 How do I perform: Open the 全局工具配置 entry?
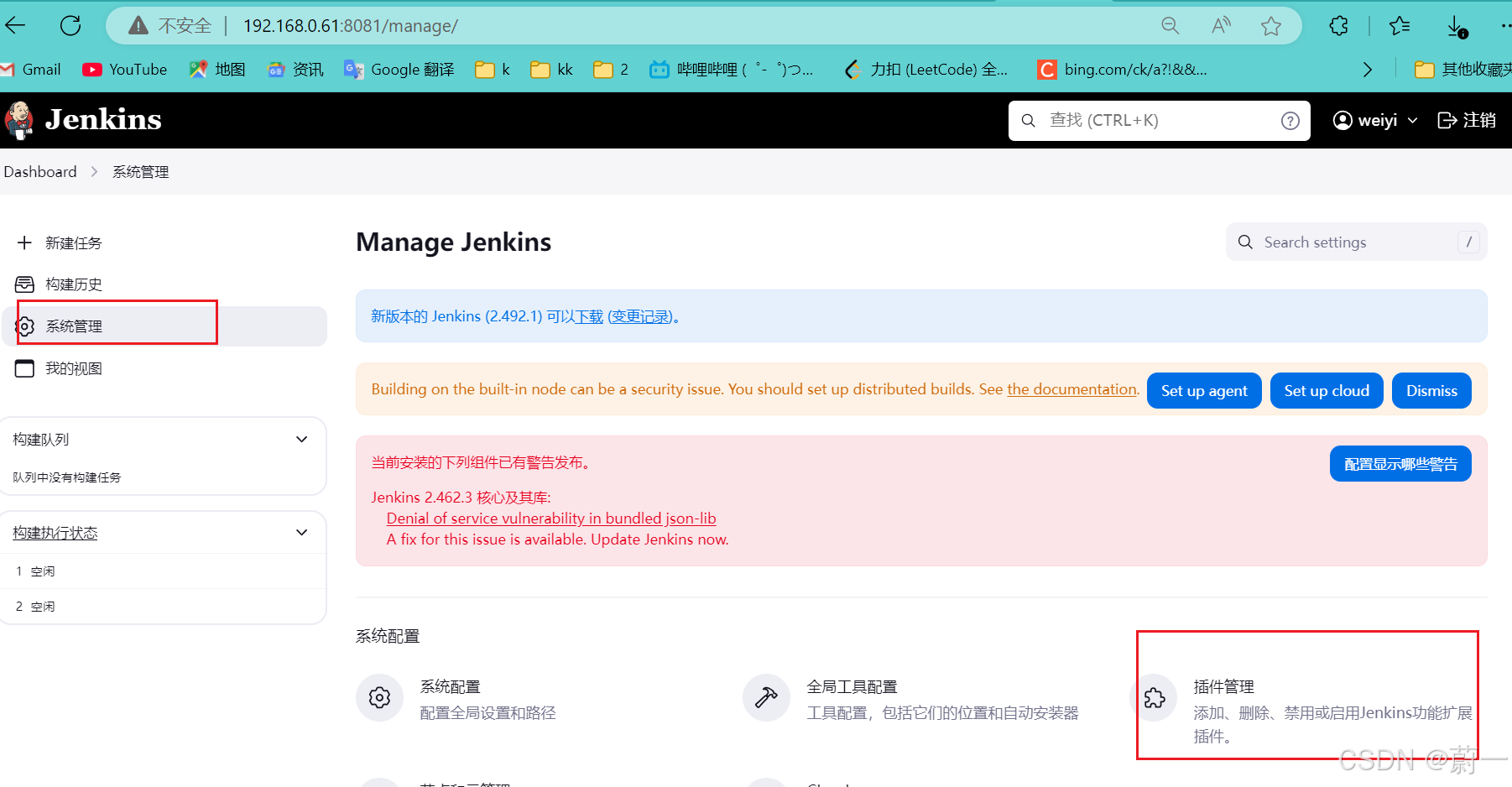pos(943,699)
